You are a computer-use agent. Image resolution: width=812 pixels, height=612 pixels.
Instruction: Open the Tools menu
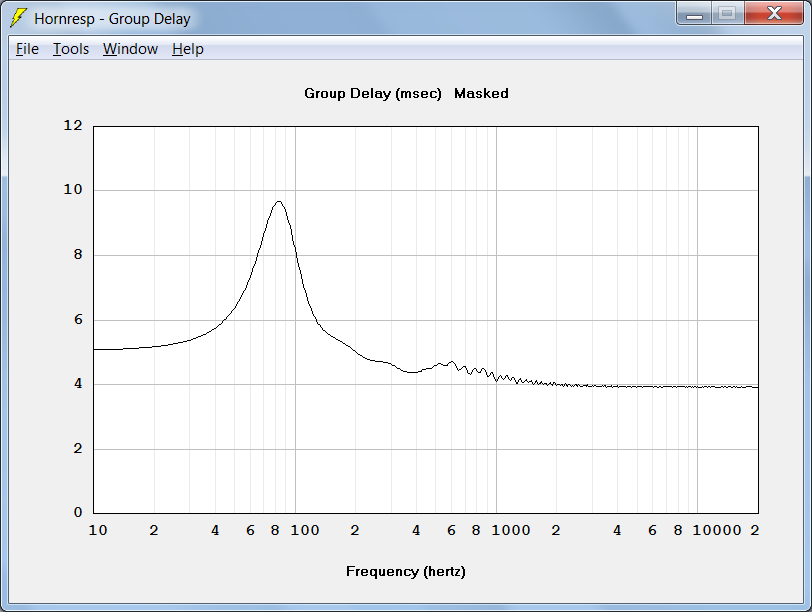71,49
